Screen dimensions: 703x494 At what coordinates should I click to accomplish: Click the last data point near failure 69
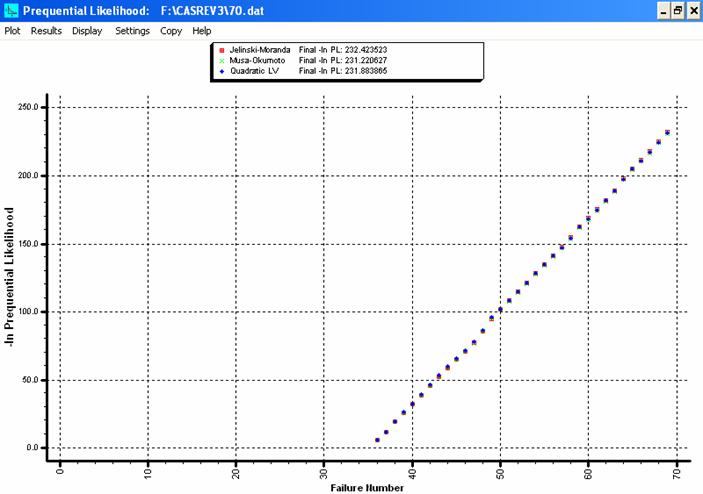click(667, 132)
